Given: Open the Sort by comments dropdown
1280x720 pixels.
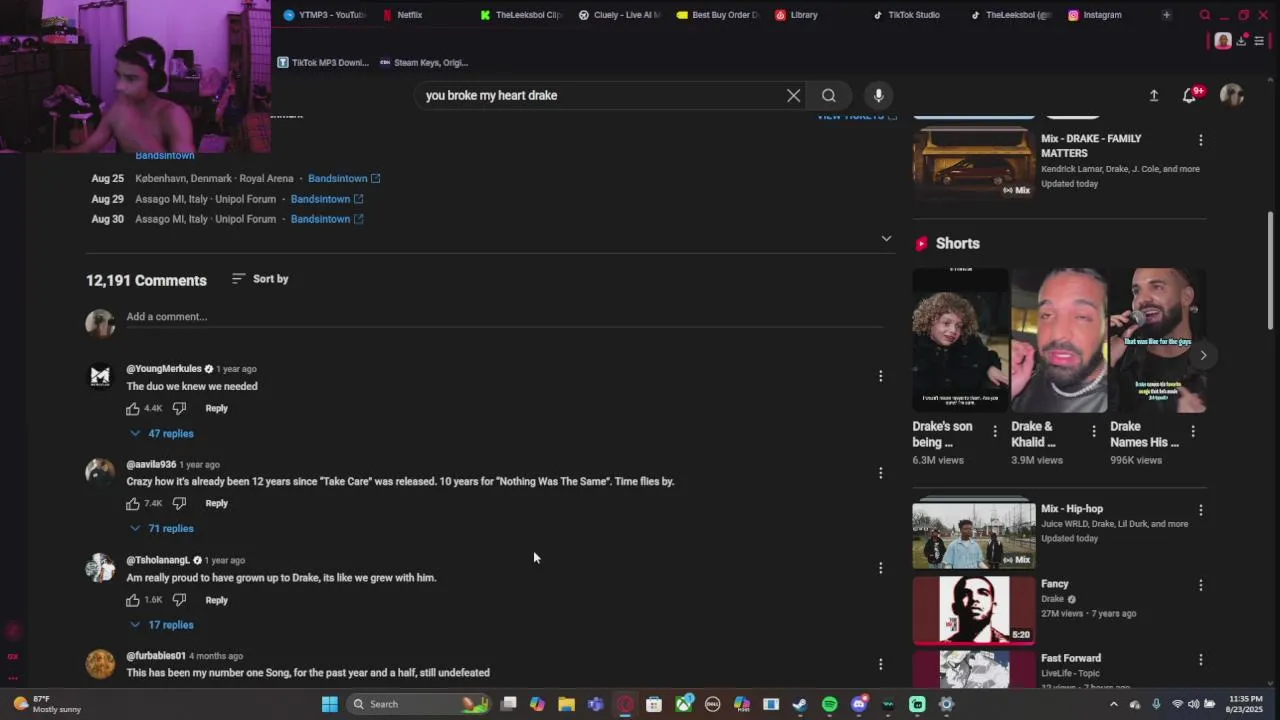Looking at the screenshot, I should tap(260, 279).
